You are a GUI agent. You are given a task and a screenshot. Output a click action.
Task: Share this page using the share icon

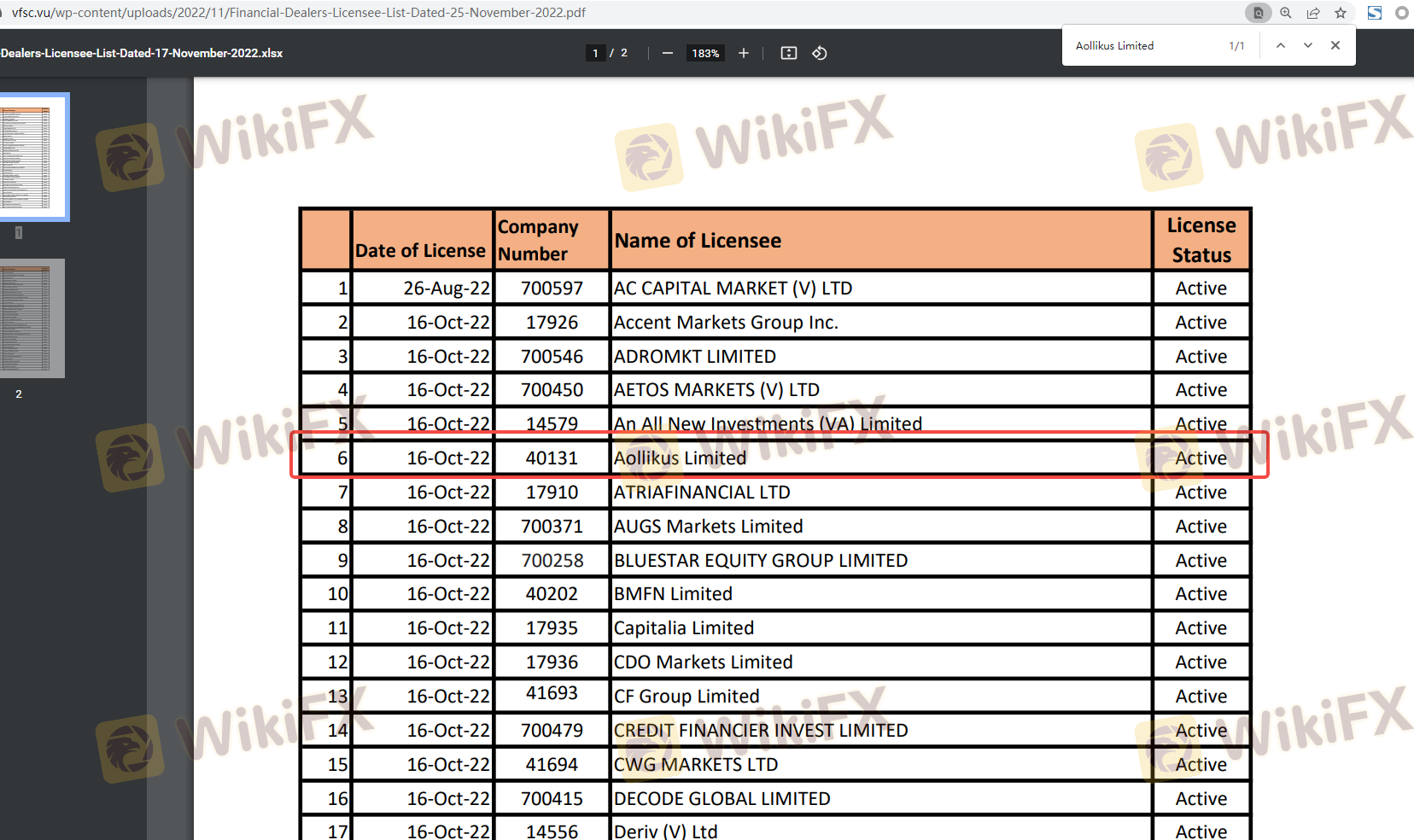click(x=1313, y=13)
